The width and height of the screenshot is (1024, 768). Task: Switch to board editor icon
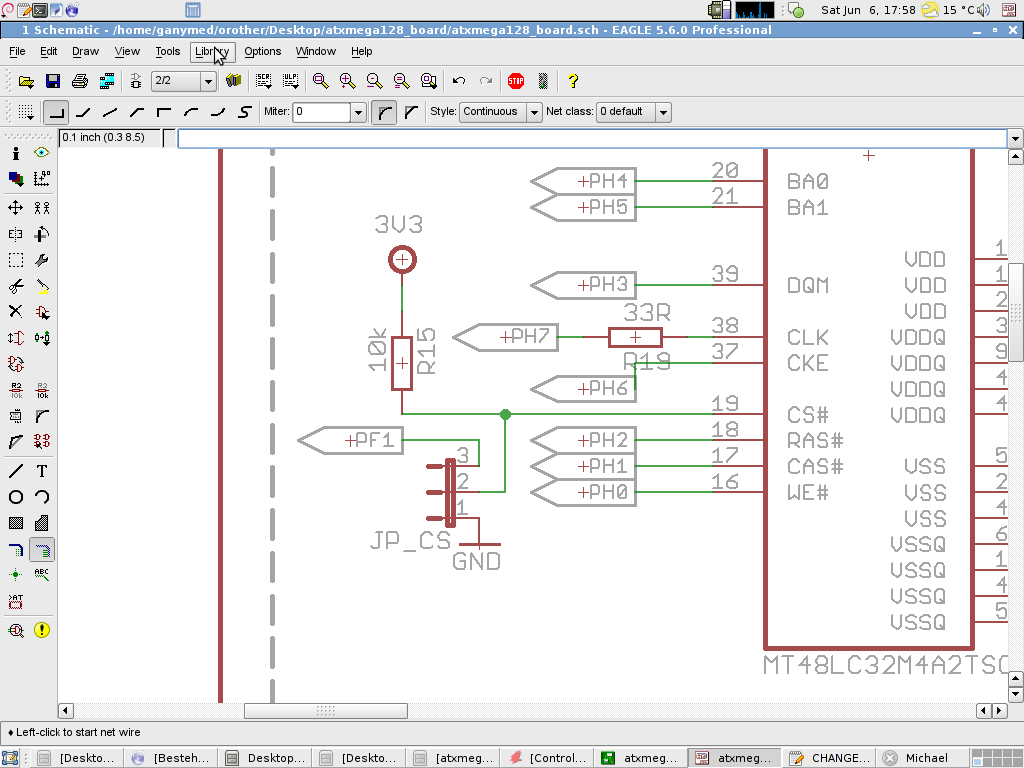136,81
